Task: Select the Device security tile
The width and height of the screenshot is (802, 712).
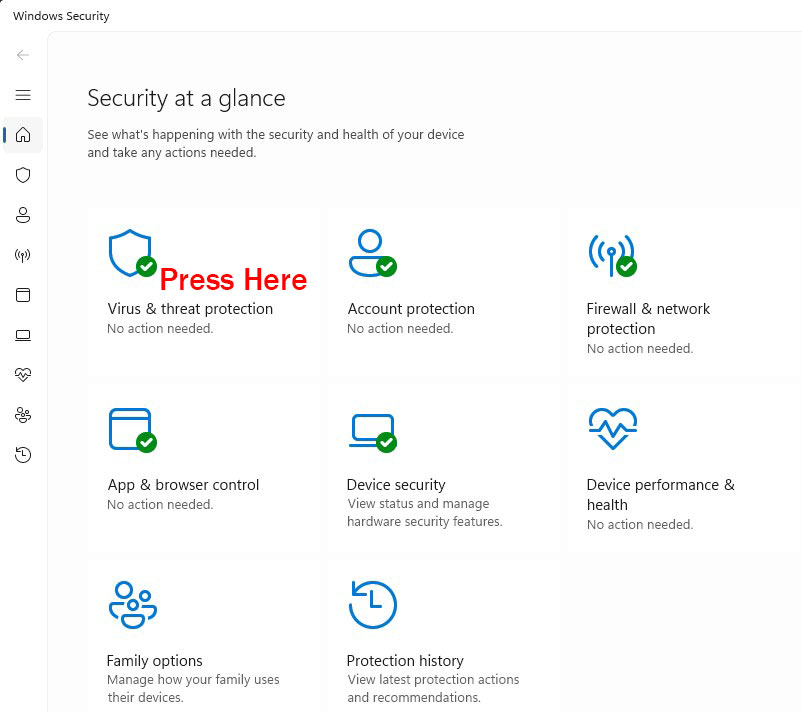Action: [443, 468]
